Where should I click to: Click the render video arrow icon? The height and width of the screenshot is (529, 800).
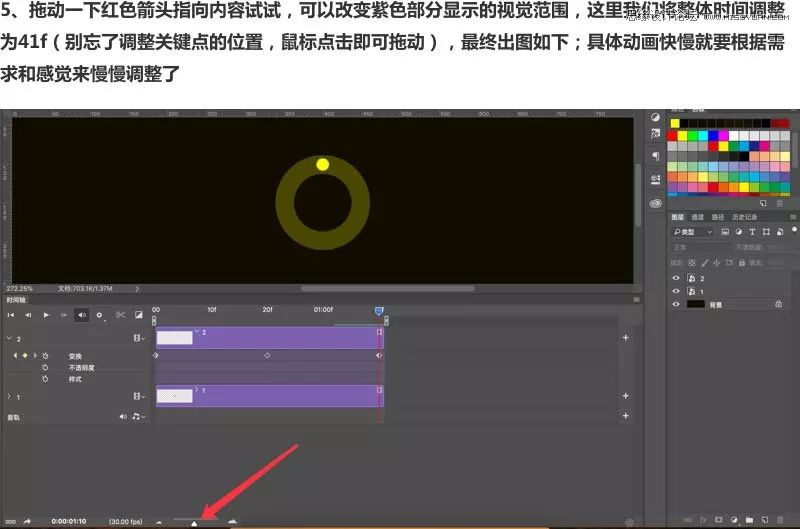[x=27, y=521]
